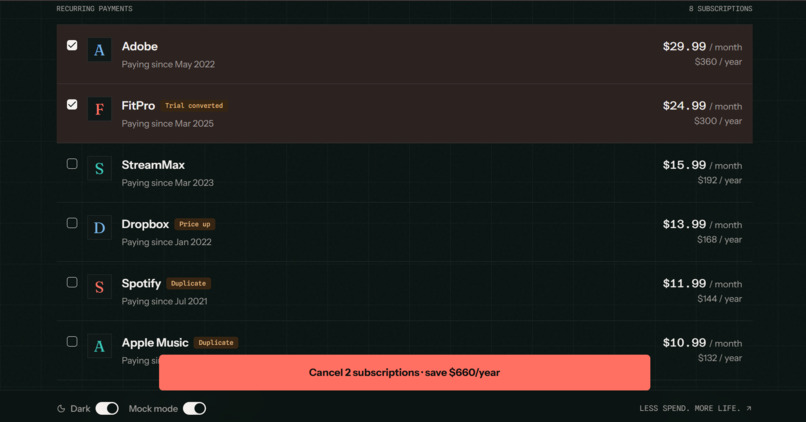Click the $10.99 monthly price for Apple Music
This screenshot has width=806, height=422.
coord(684,342)
